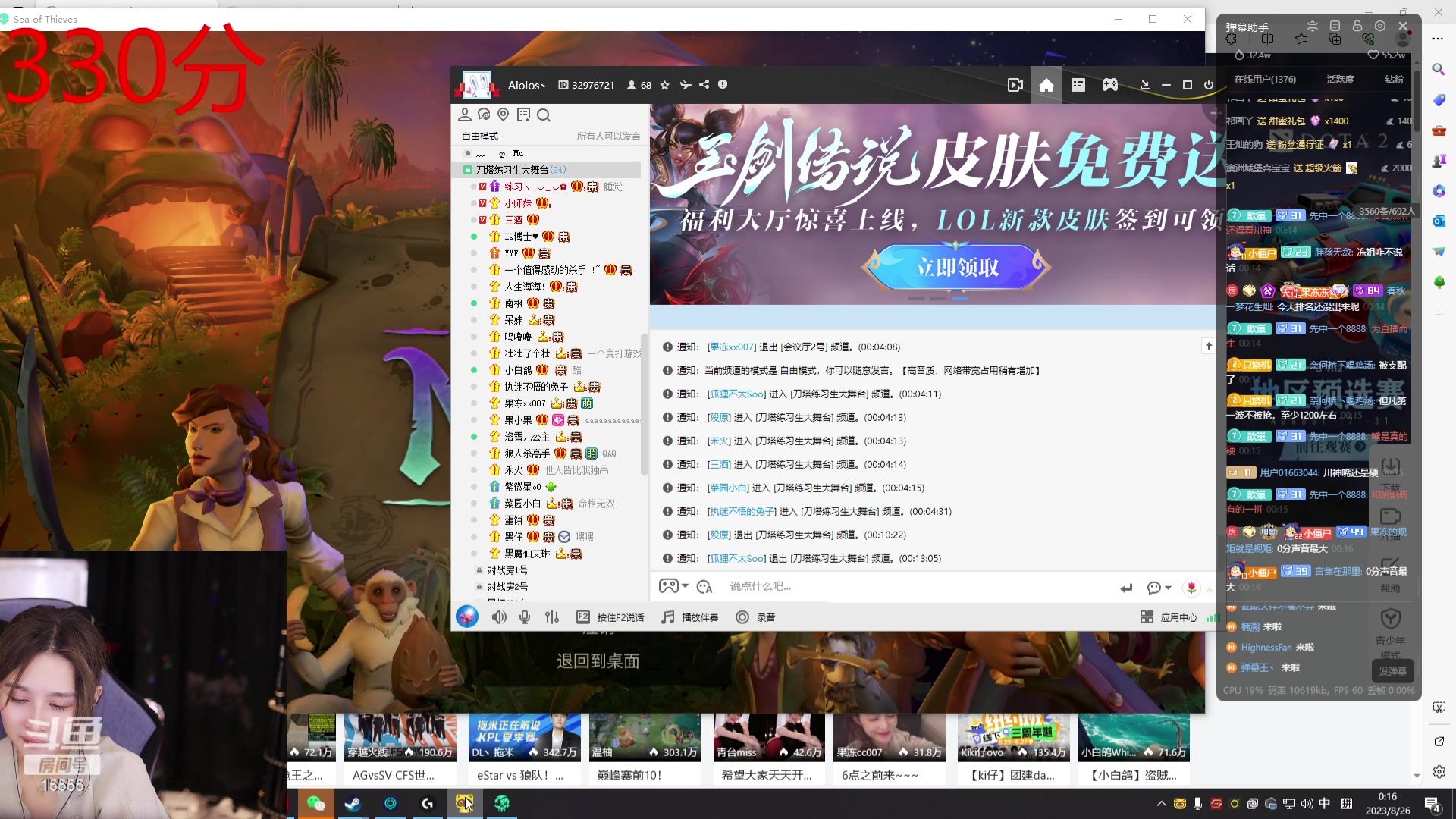Screen dimensions: 1456x819
Task: Switch to 活跃度 tab in 弹幕助手
Action: 1340,79
